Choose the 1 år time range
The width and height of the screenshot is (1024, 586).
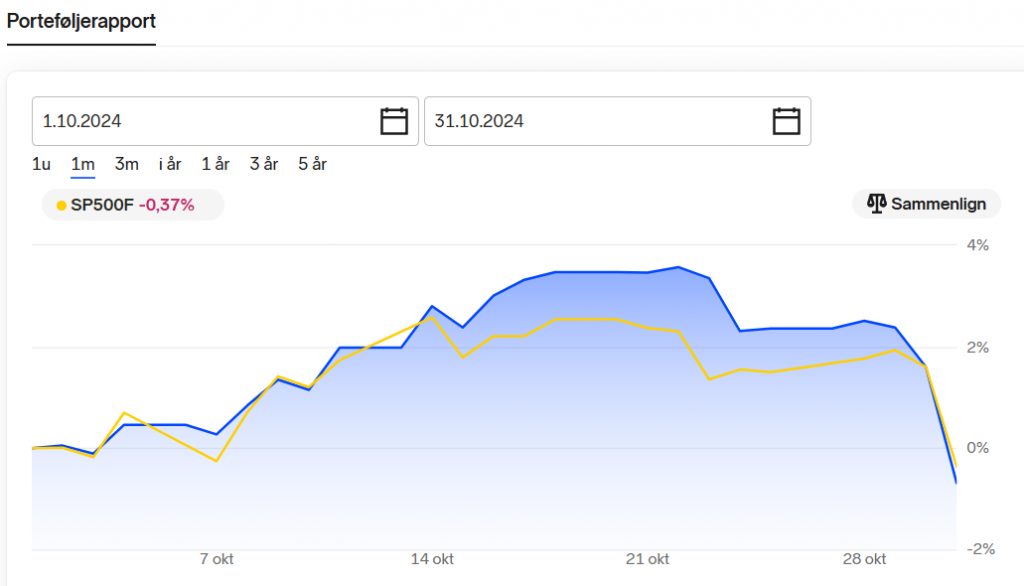tap(216, 164)
